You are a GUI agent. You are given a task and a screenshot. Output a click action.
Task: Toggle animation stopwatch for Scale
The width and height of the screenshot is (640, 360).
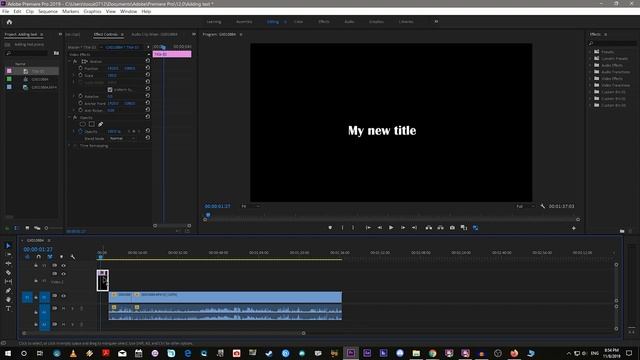80,75
